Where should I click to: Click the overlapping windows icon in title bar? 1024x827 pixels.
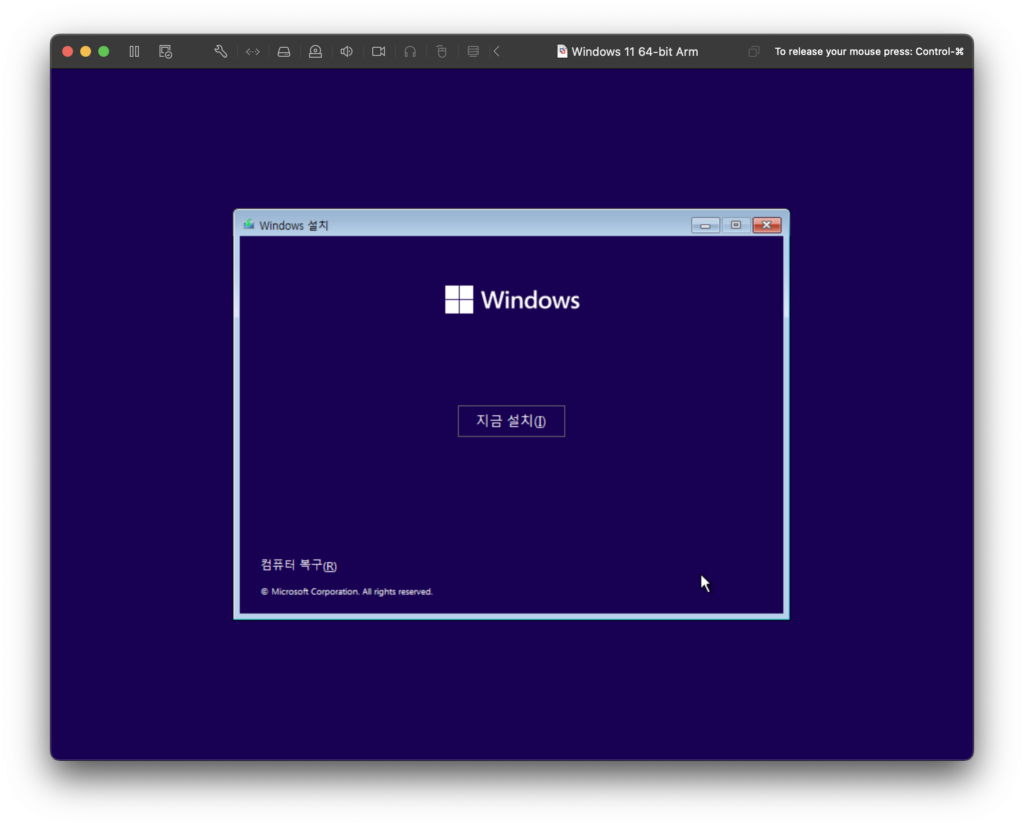click(x=754, y=51)
